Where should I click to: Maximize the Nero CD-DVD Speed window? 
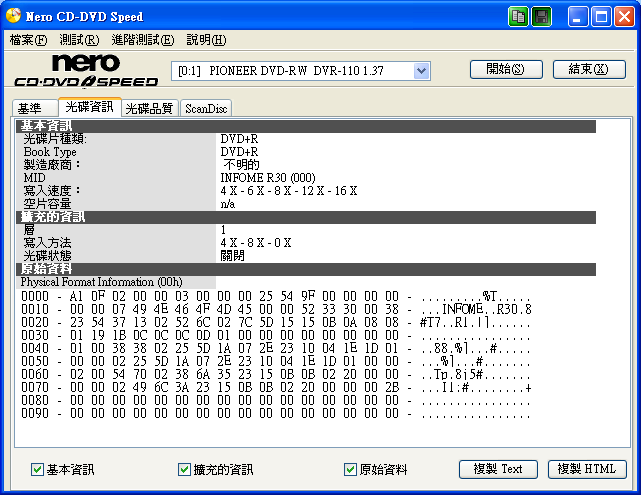[601, 17]
